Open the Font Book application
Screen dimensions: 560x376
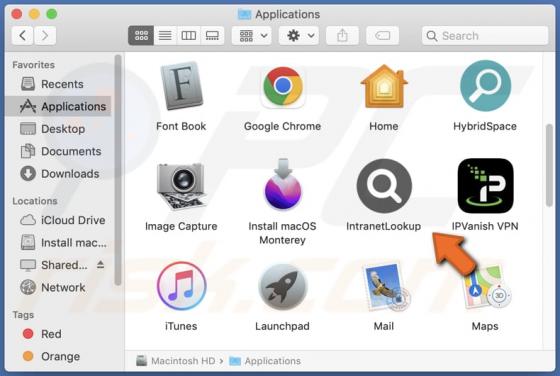click(x=181, y=86)
